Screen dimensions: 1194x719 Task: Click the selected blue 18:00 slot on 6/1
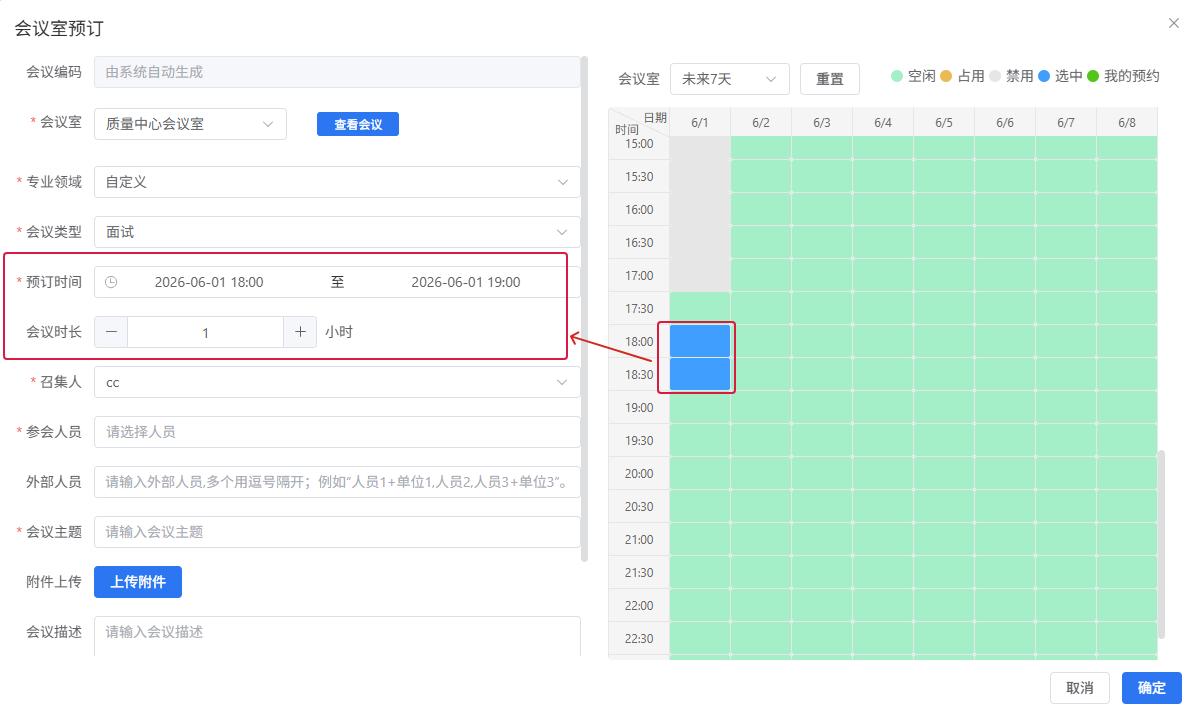pyautogui.click(x=700, y=341)
